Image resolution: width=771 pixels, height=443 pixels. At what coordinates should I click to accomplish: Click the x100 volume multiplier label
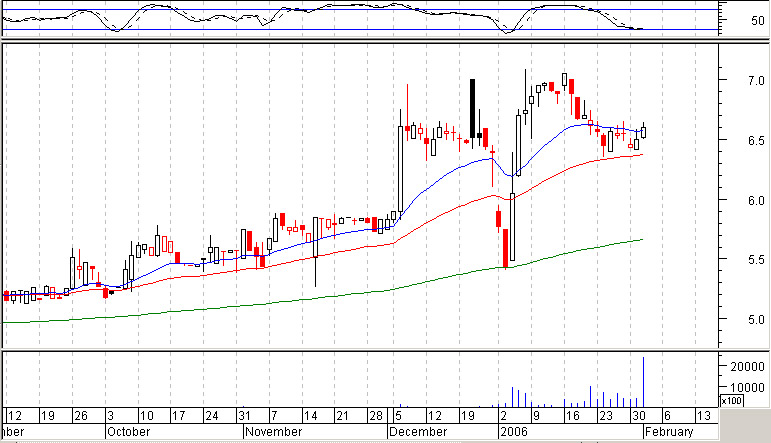[x=731, y=401]
